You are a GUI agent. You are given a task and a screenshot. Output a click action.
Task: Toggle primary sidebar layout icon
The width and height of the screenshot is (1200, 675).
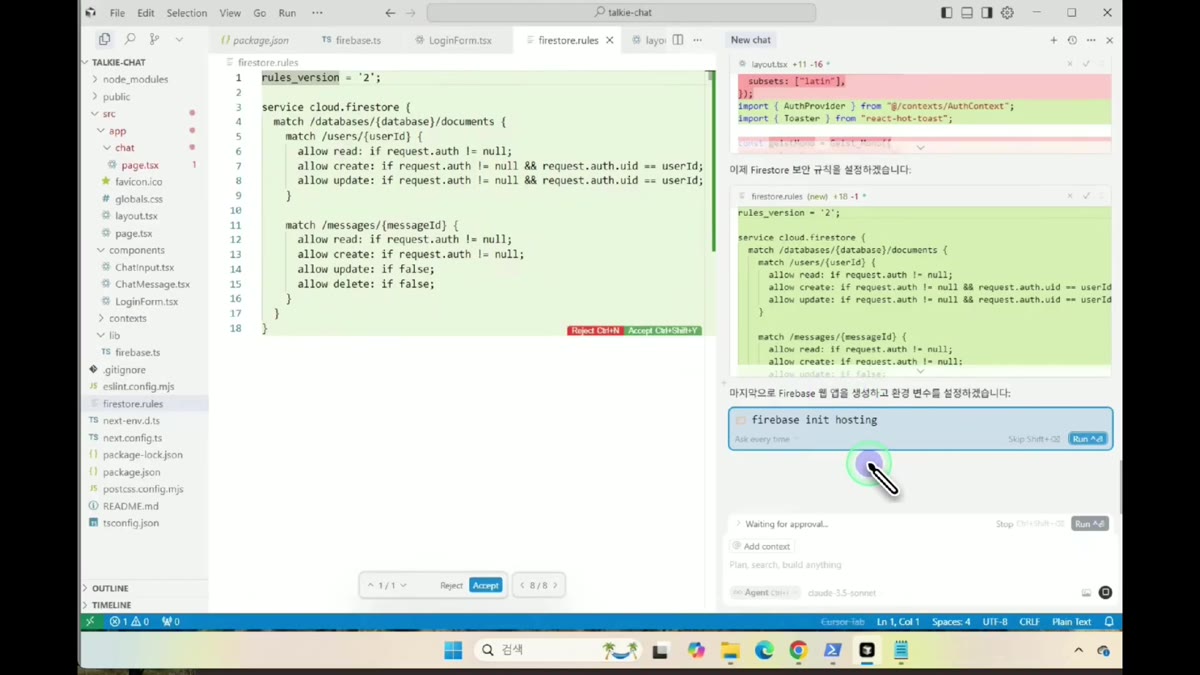pyautogui.click(x=947, y=13)
